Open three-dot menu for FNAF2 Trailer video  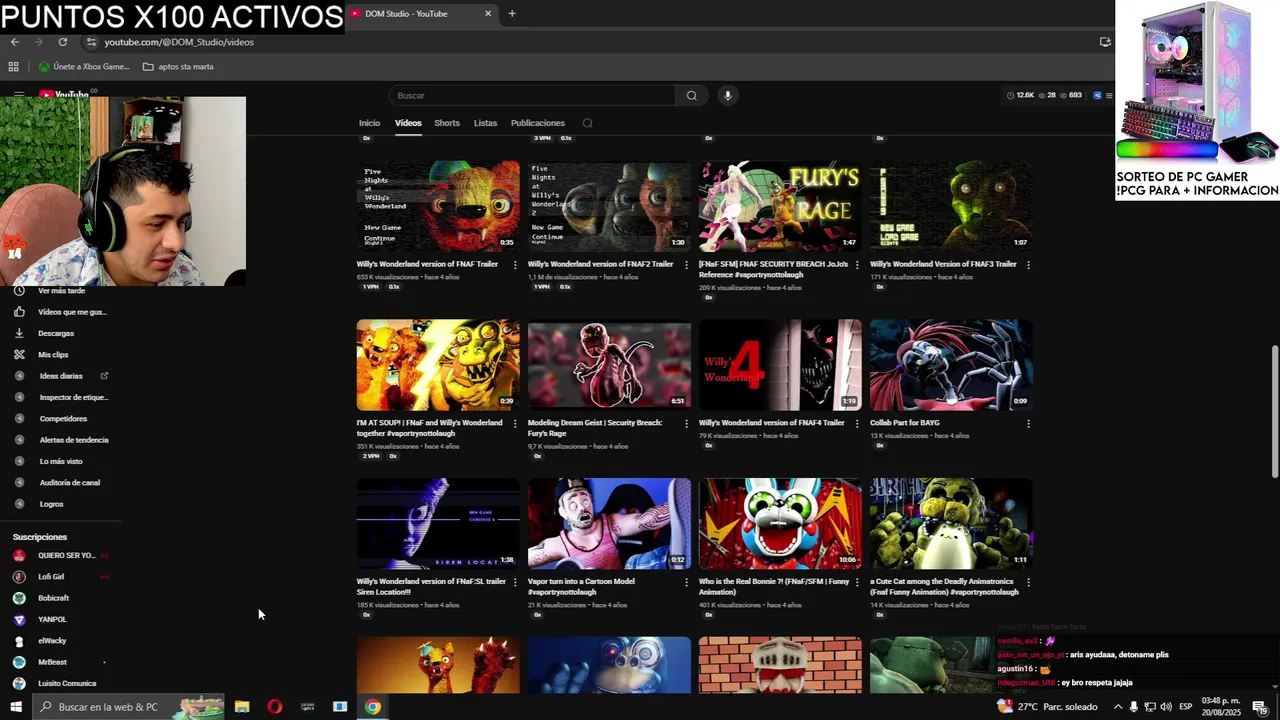coord(686,265)
